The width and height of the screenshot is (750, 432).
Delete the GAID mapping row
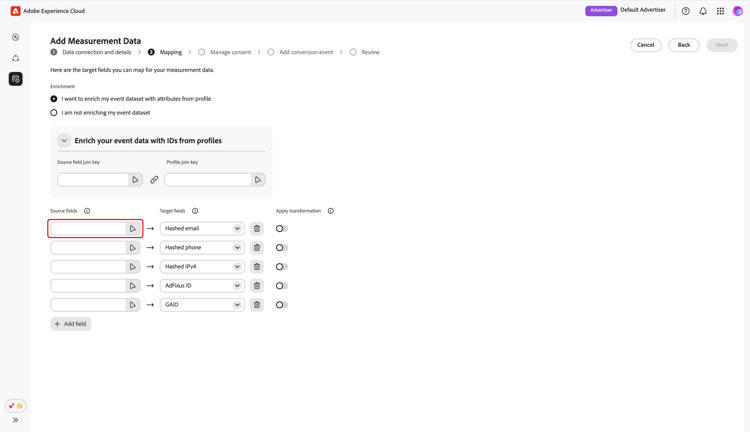[x=257, y=305]
